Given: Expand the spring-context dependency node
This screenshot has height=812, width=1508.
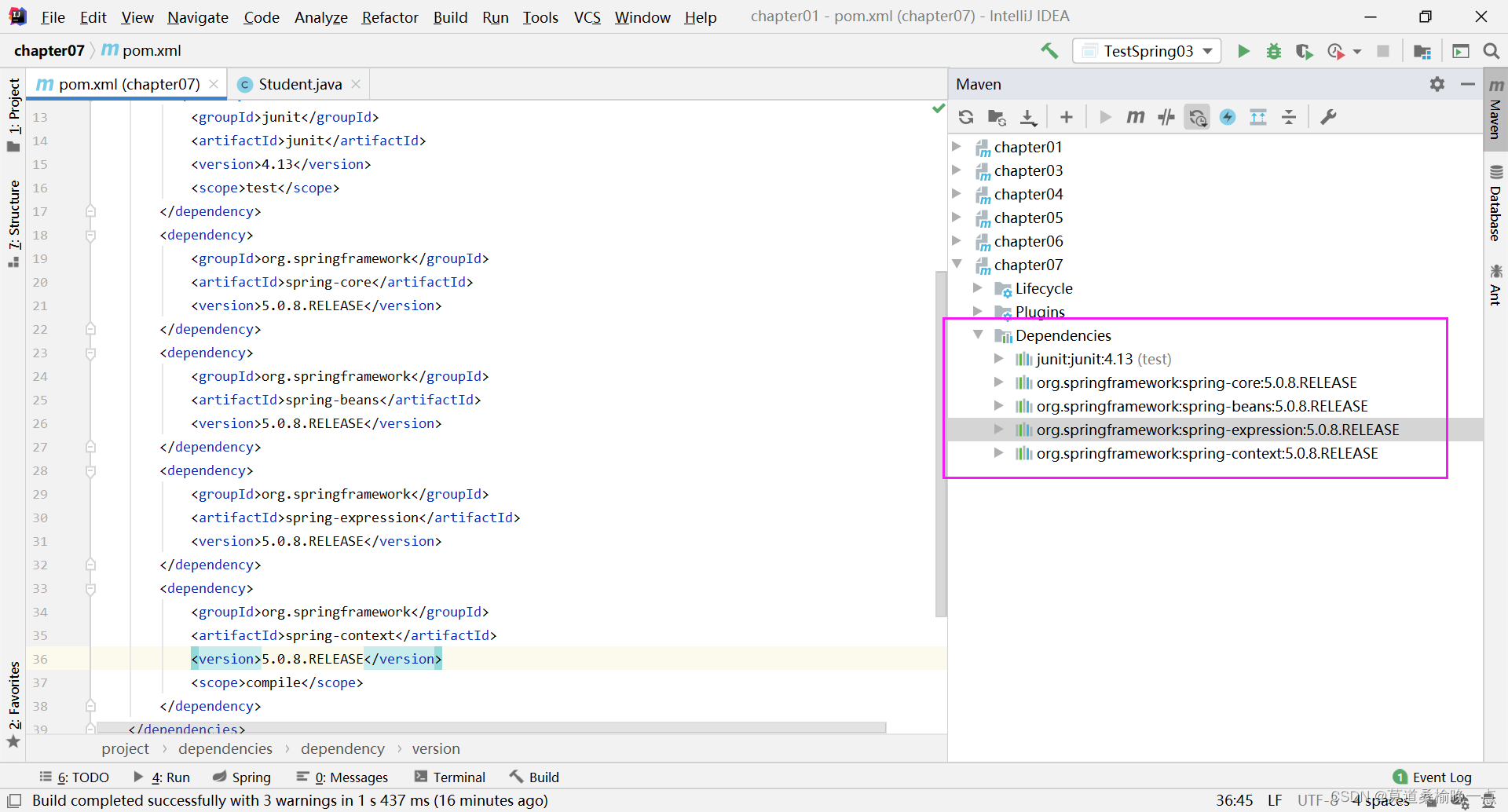Looking at the screenshot, I should [999, 453].
